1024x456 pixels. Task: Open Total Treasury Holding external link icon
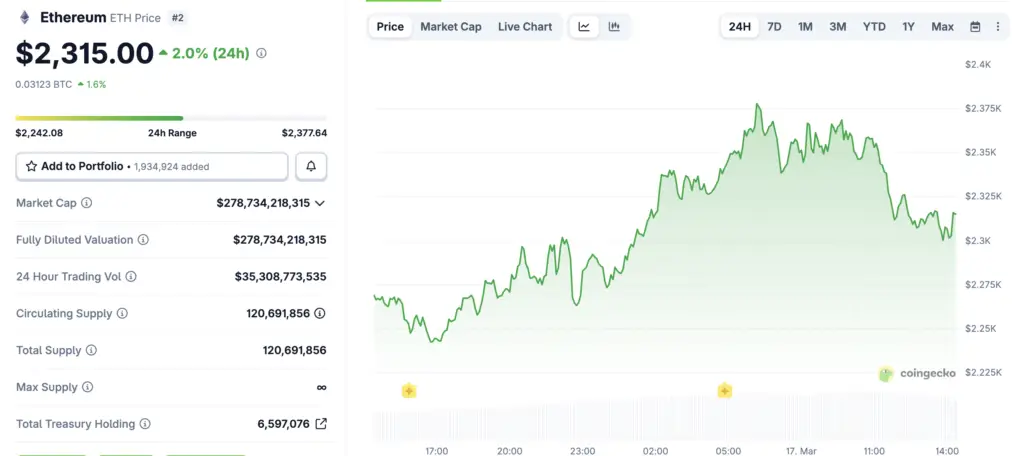pos(321,424)
